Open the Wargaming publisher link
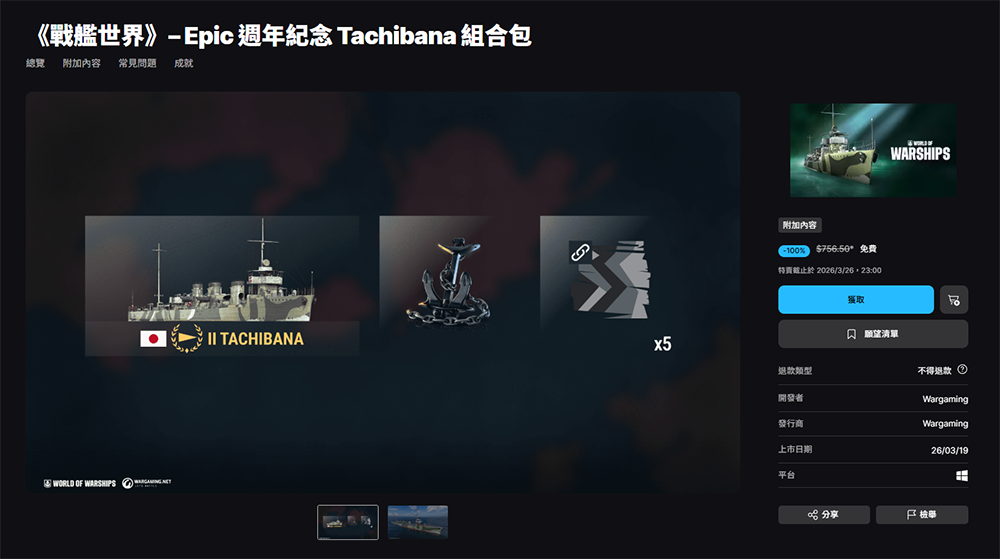The height and width of the screenshot is (559, 1000). coord(945,423)
